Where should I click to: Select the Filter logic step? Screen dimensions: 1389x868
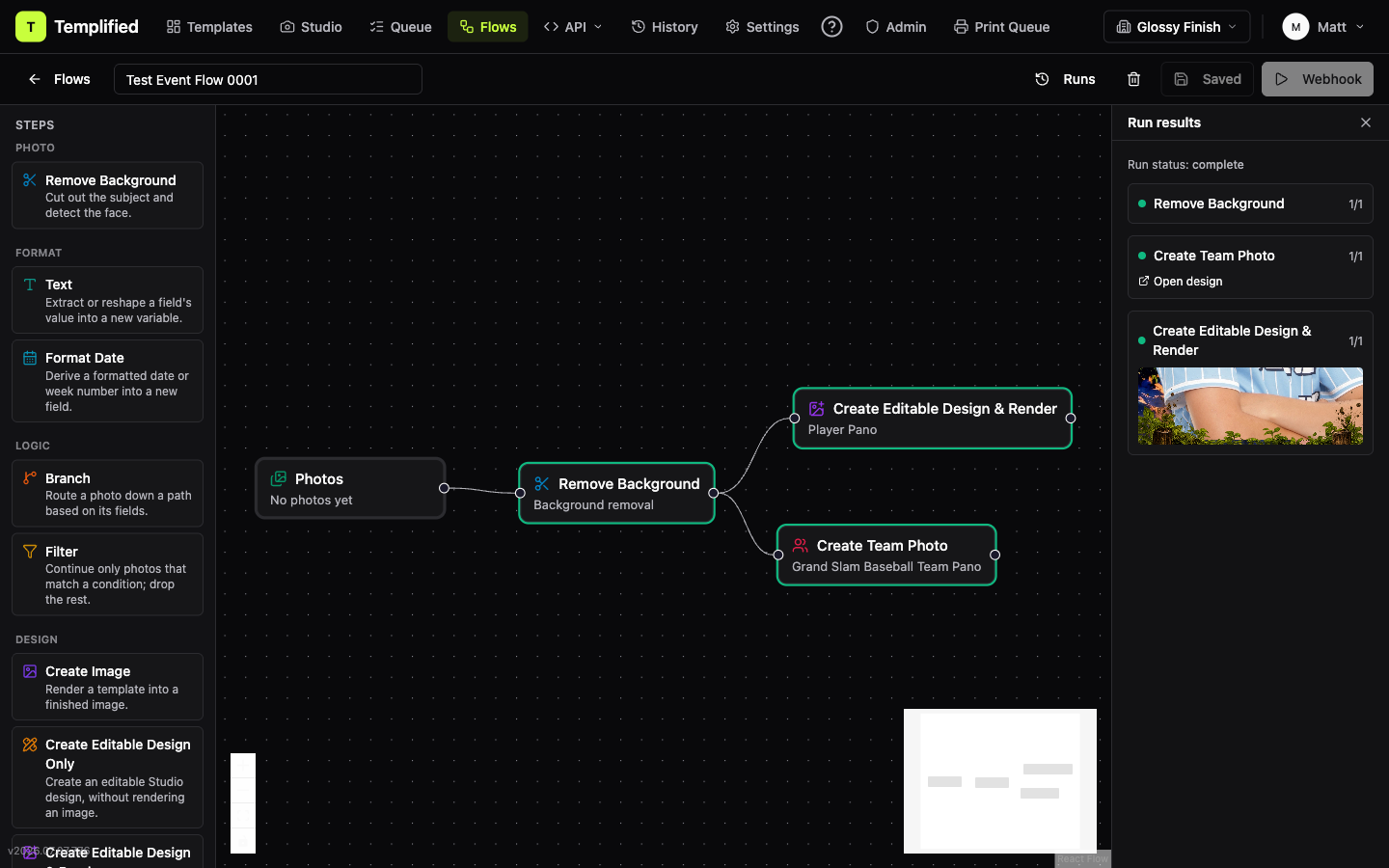(x=107, y=575)
